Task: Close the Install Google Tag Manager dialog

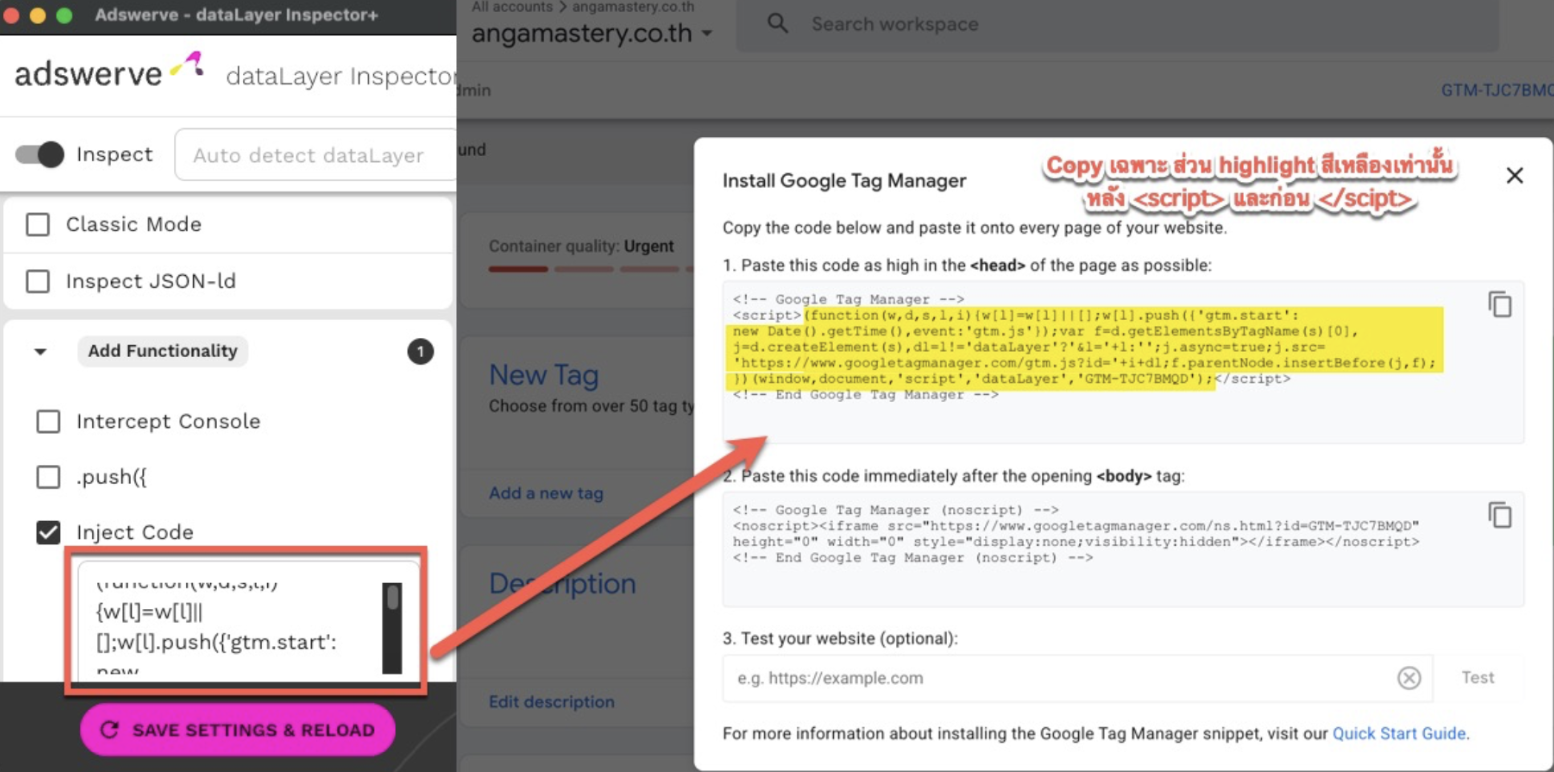Action: point(1514,176)
